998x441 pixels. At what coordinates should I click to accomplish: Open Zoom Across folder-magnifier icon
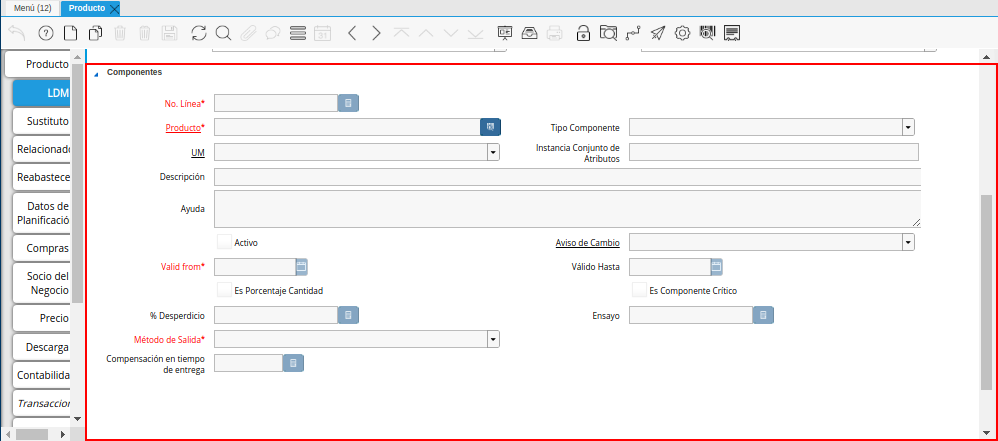tap(608, 33)
